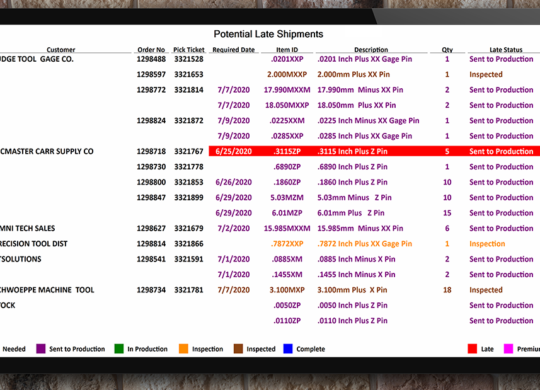Click the purple Sent to Production legend swatch
Image resolution: width=540 pixels, height=390 pixels.
tap(41, 349)
